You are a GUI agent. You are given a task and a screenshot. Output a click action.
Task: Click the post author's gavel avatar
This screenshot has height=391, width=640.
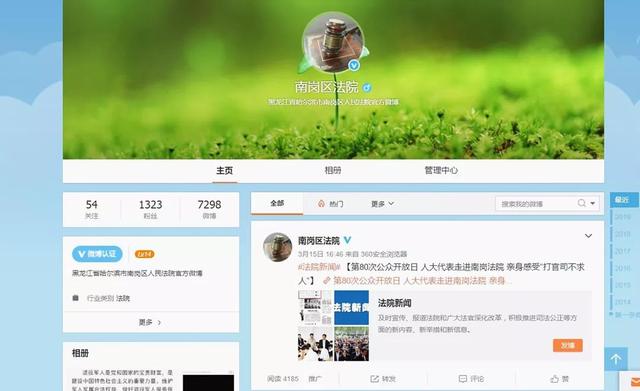[x=278, y=247]
